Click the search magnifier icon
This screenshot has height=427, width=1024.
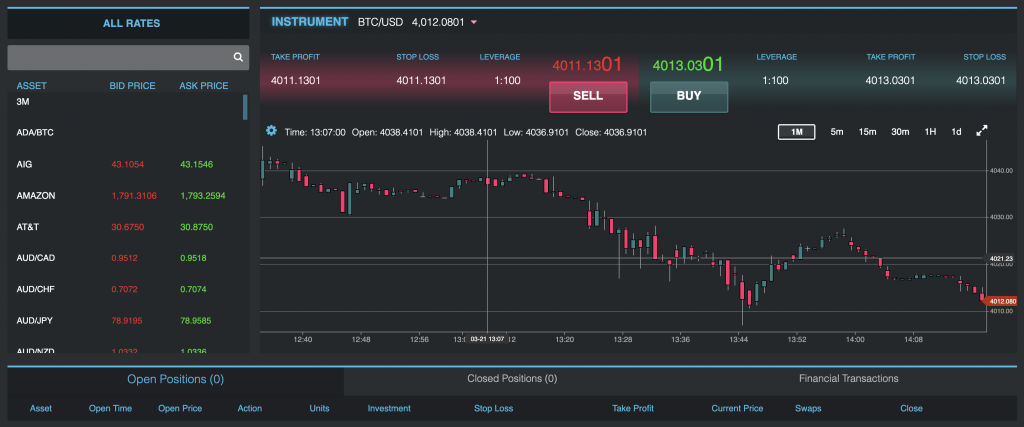(x=238, y=58)
